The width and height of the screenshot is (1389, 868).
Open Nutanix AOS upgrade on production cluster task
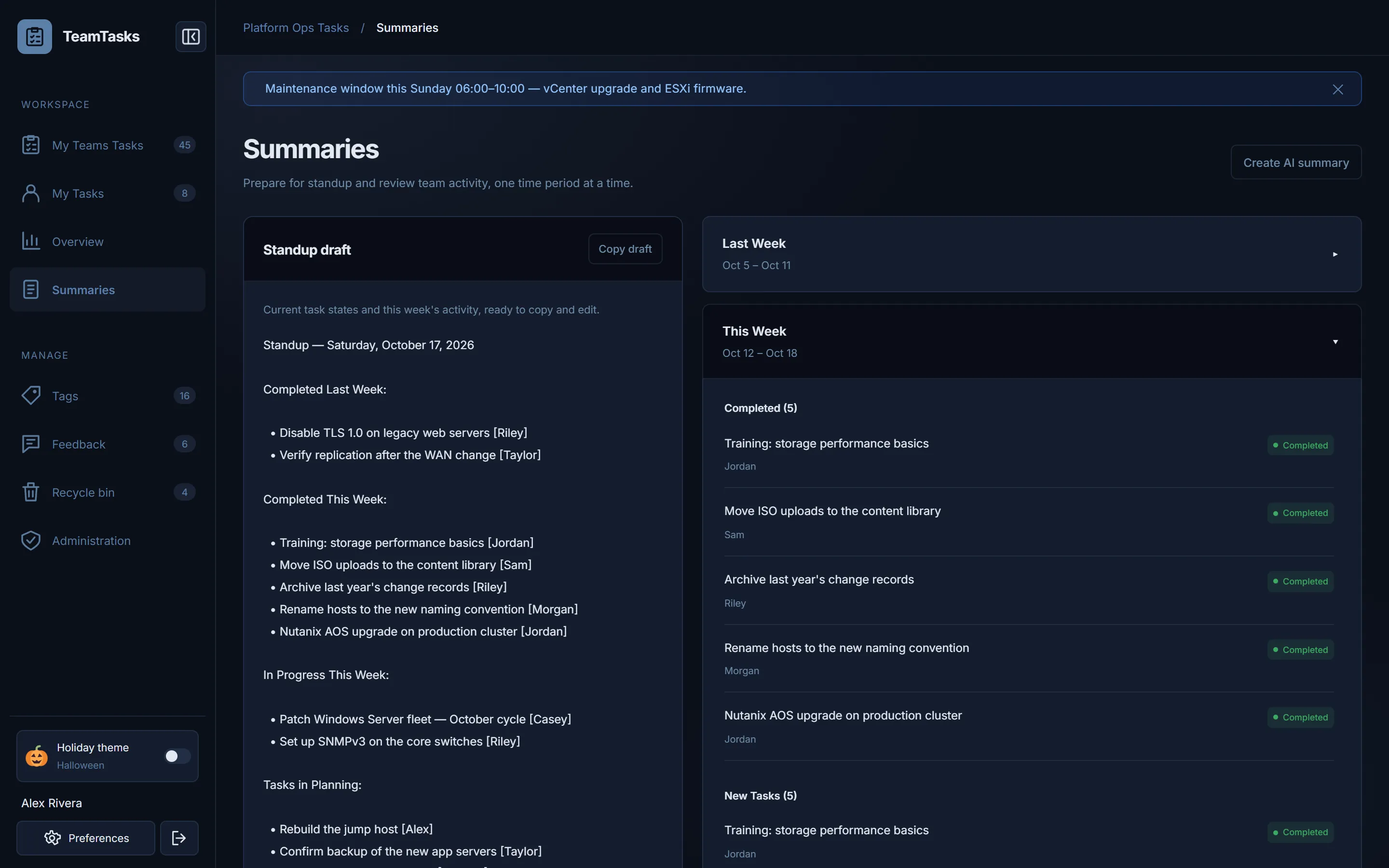pos(843,715)
